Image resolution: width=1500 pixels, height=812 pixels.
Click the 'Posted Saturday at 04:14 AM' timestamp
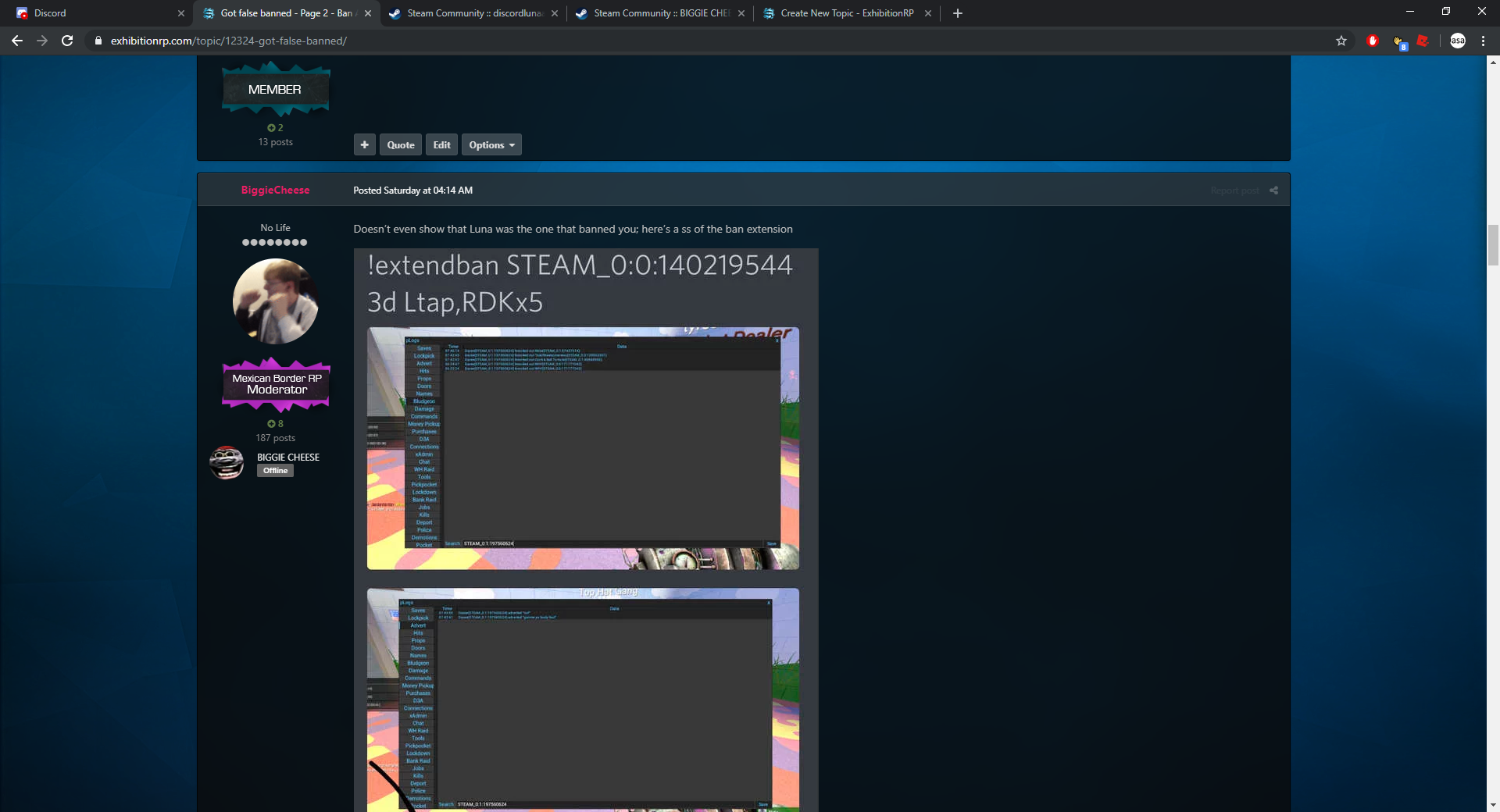[x=412, y=190]
